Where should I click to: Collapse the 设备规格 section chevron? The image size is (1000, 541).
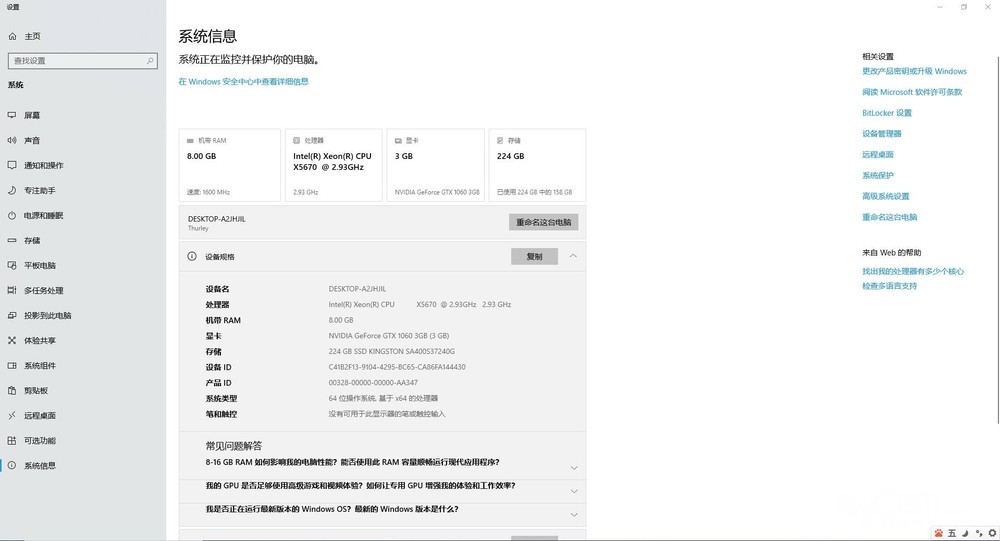(573, 256)
